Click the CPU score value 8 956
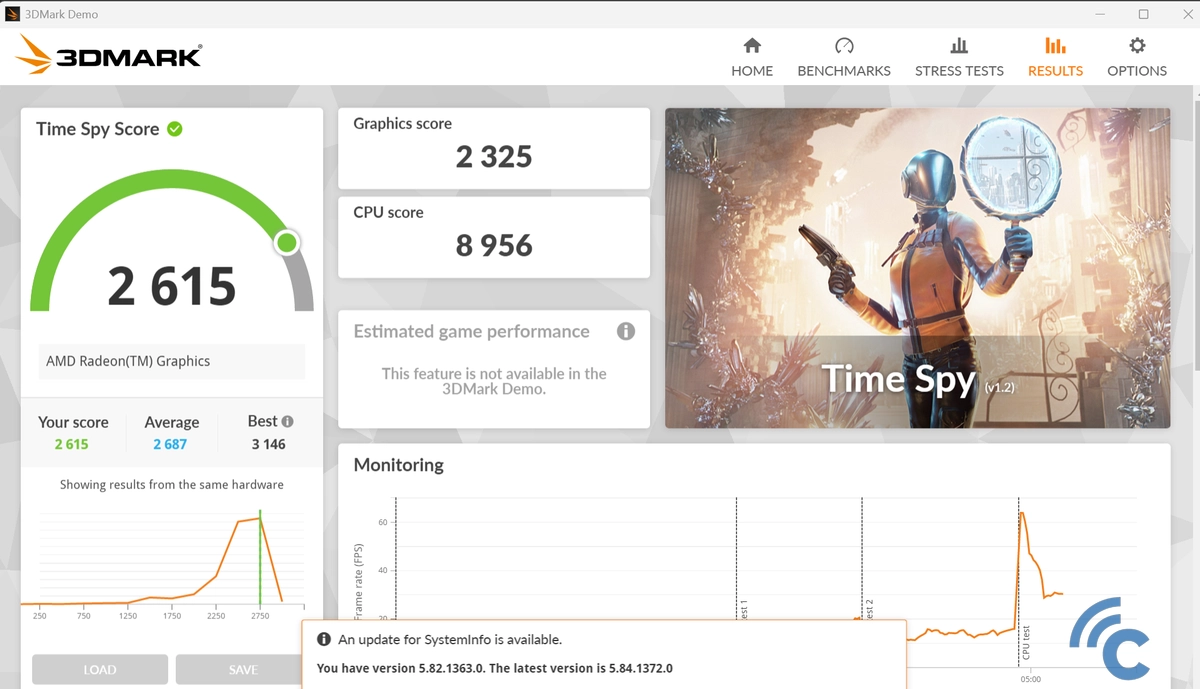 [494, 246]
